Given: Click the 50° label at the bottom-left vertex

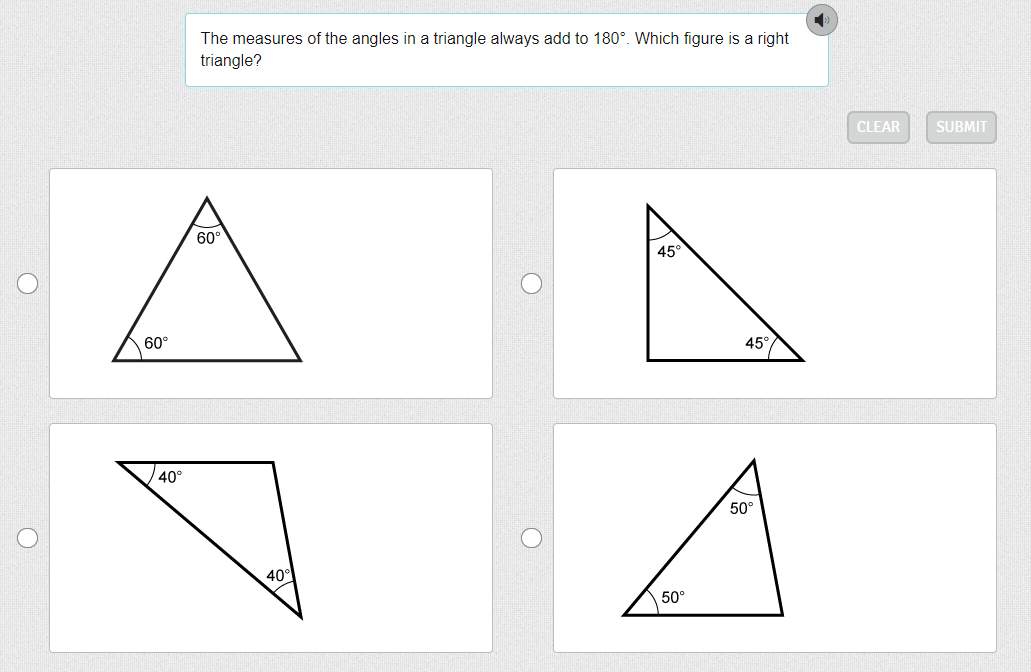Looking at the screenshot, I should tap(673, 598).
